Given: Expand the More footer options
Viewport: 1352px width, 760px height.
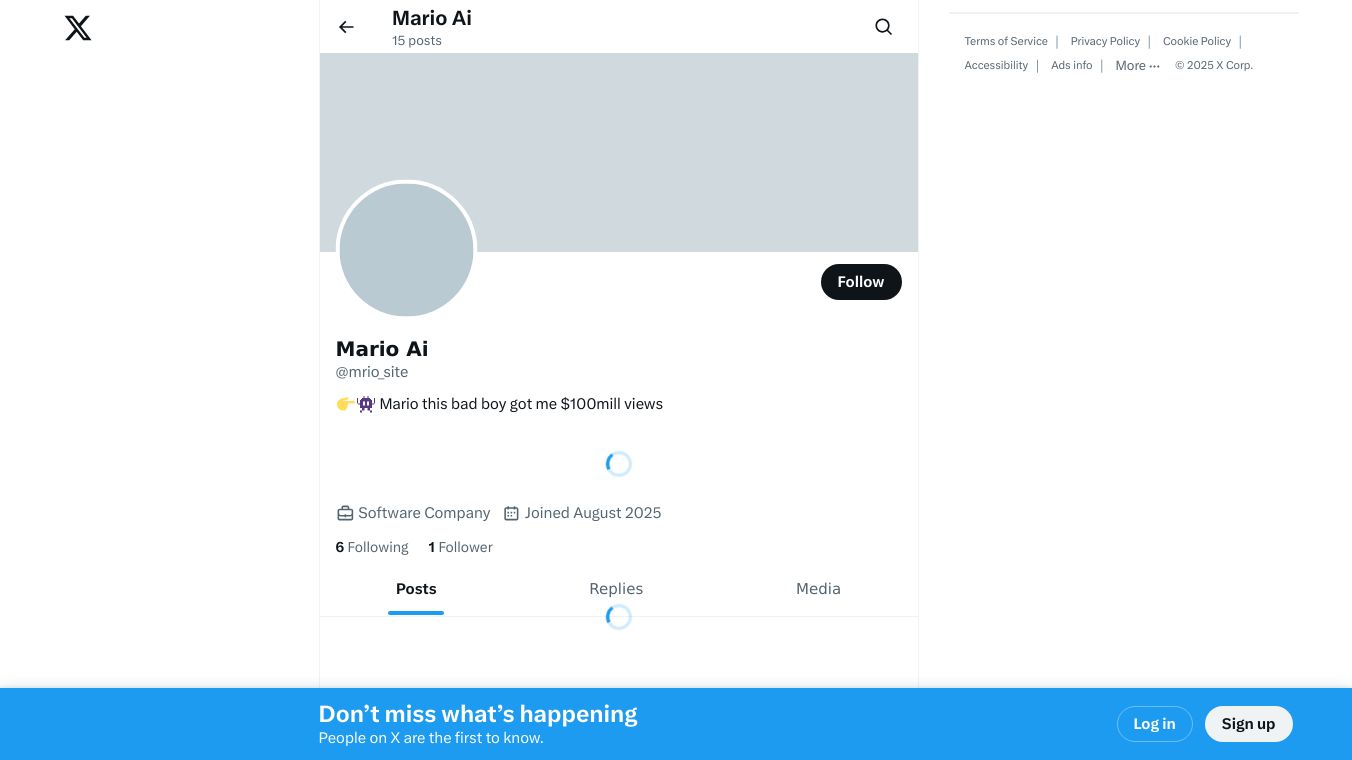Looking at the screenshot, I should pyautogui.click(x=1137, y=66).
